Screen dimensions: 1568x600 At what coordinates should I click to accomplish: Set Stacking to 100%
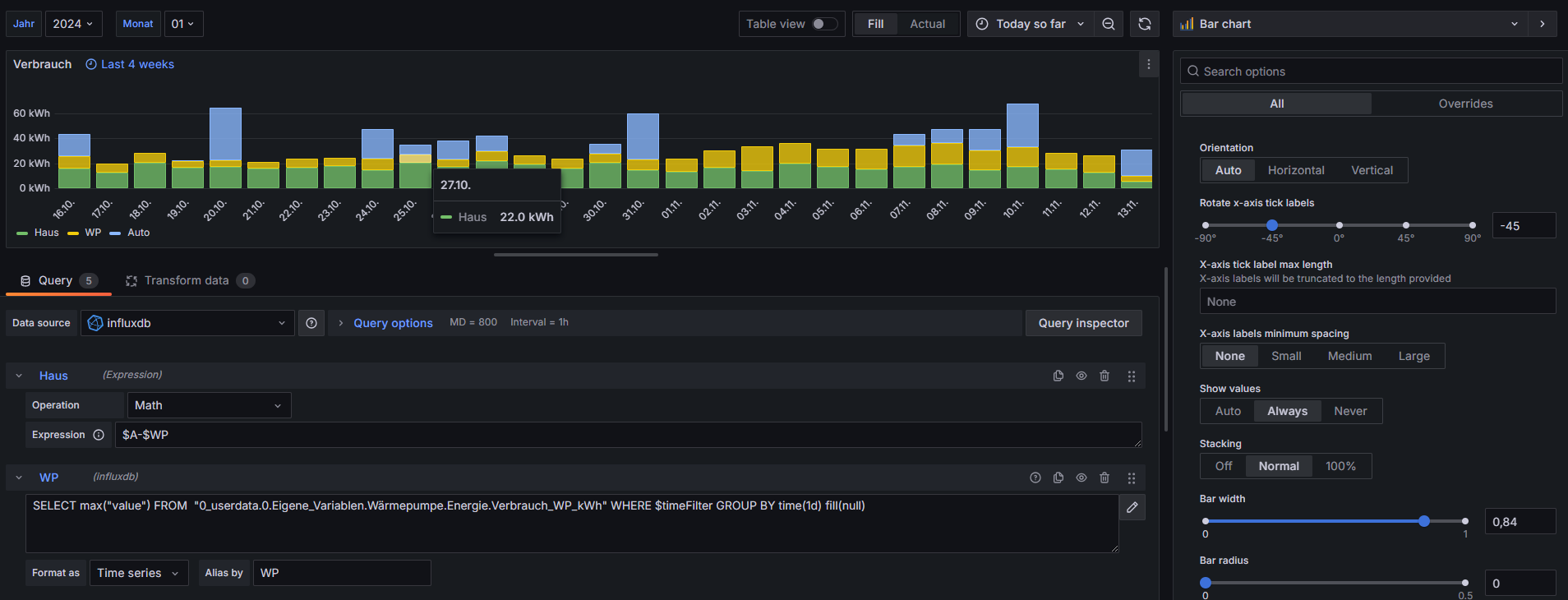(1340, 466)
